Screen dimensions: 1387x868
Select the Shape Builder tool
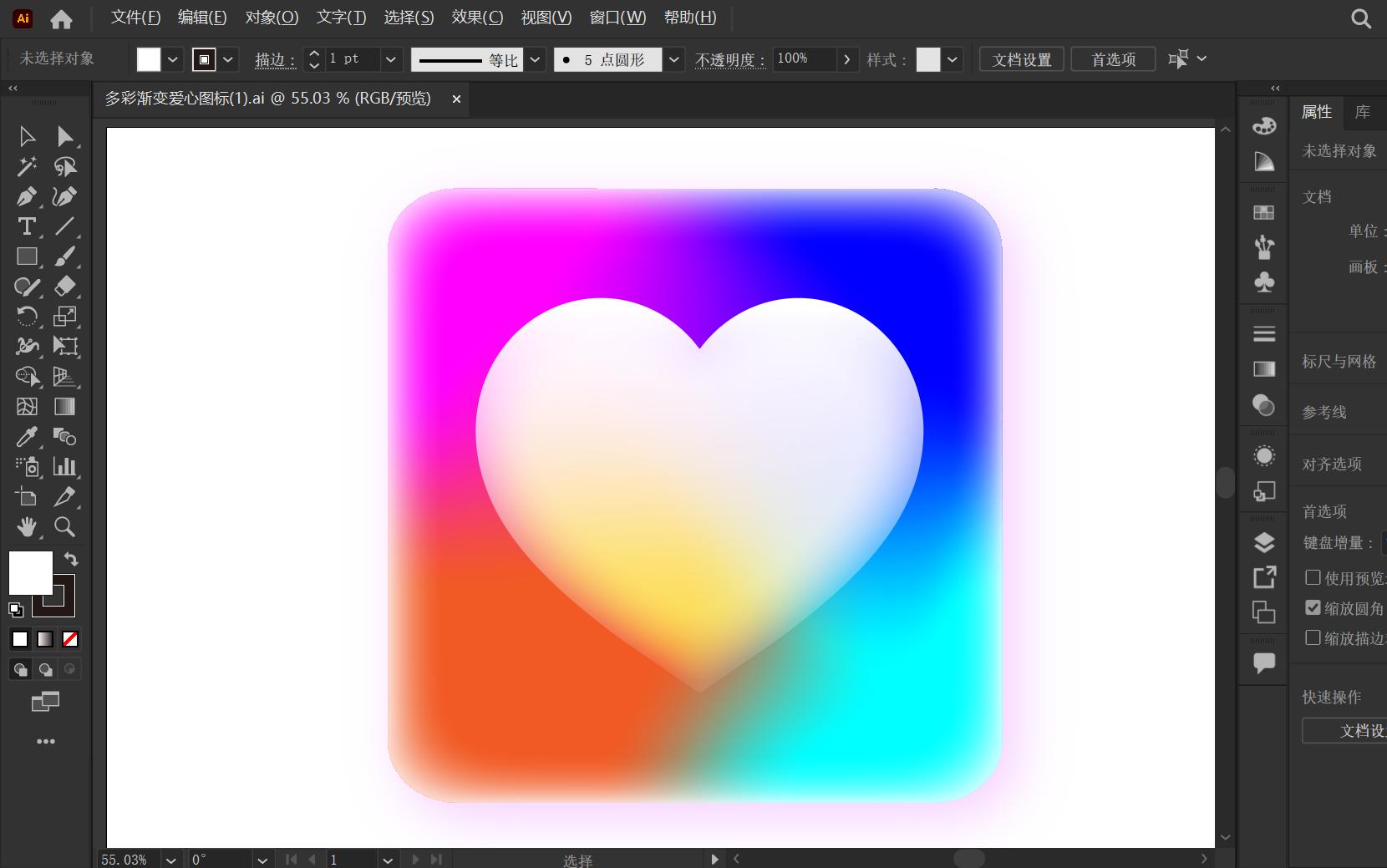coord(27,377)
